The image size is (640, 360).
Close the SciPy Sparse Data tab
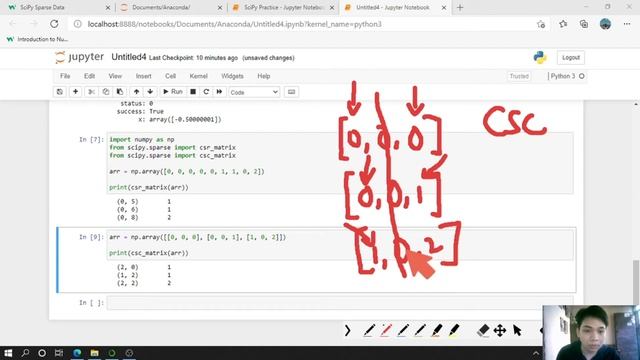click(x=108, y=8)
